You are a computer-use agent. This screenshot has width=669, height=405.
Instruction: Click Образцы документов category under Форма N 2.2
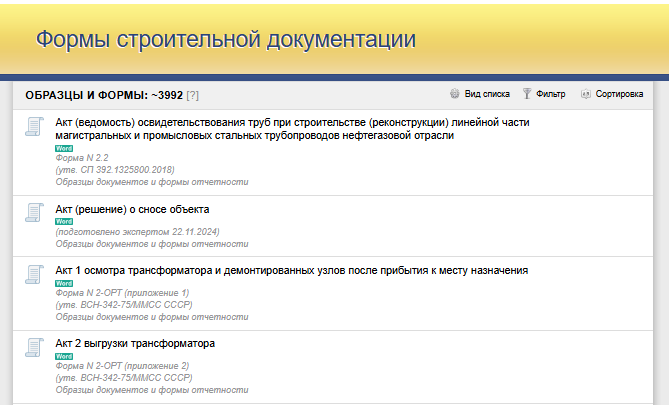tap(152, 182)
